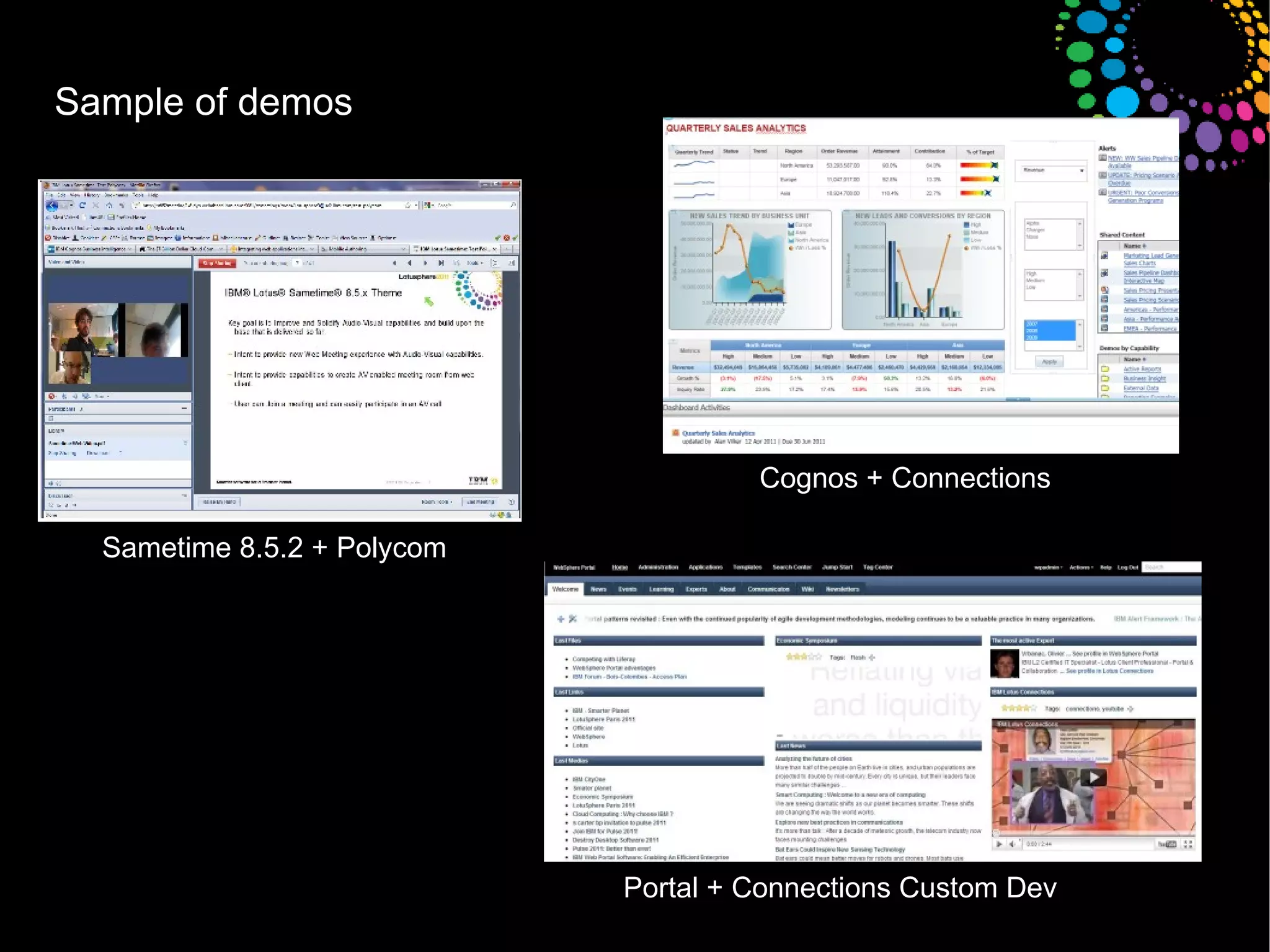Viewport: 1270px width, 952px height.
Task: Switch to the Wiki tab in the portal
Action: point(807,589)
